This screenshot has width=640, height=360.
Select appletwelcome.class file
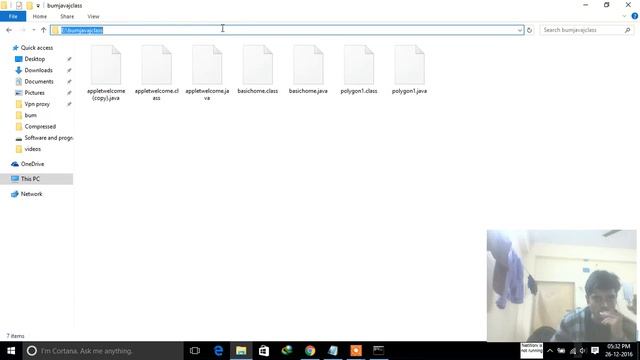tap(157, 73)
